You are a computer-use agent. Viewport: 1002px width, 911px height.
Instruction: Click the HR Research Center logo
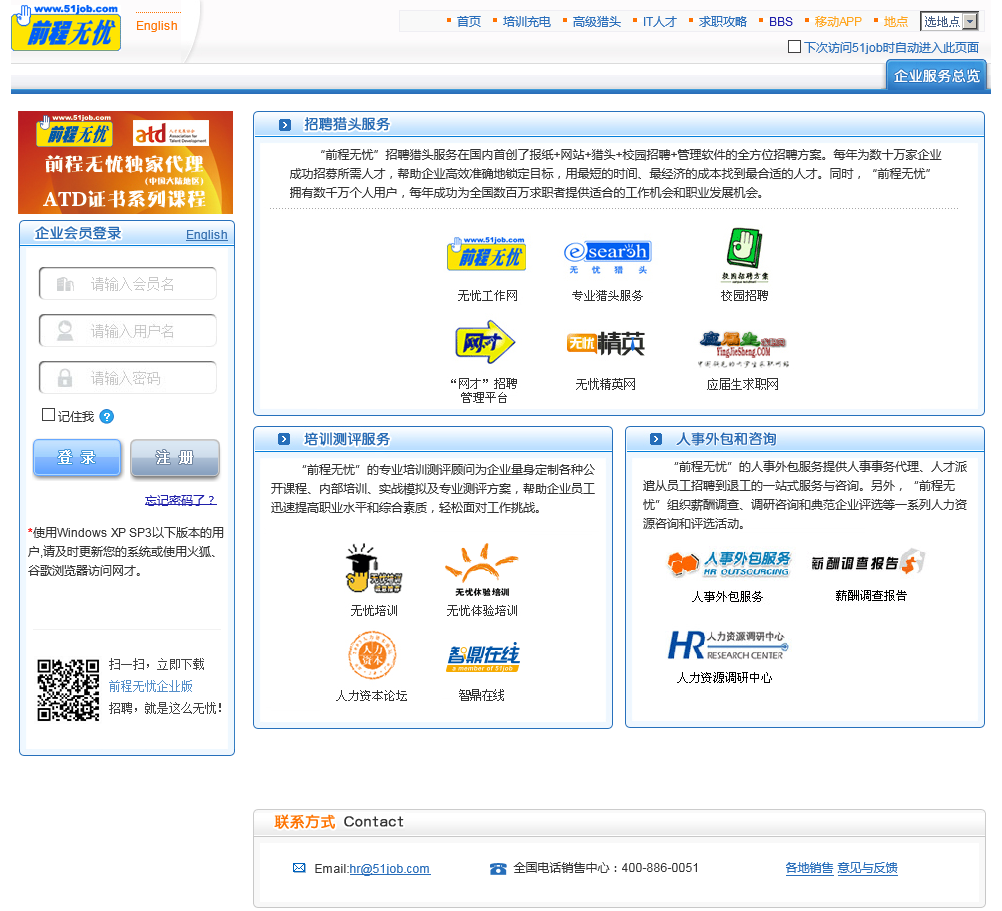tap(727, 645)
